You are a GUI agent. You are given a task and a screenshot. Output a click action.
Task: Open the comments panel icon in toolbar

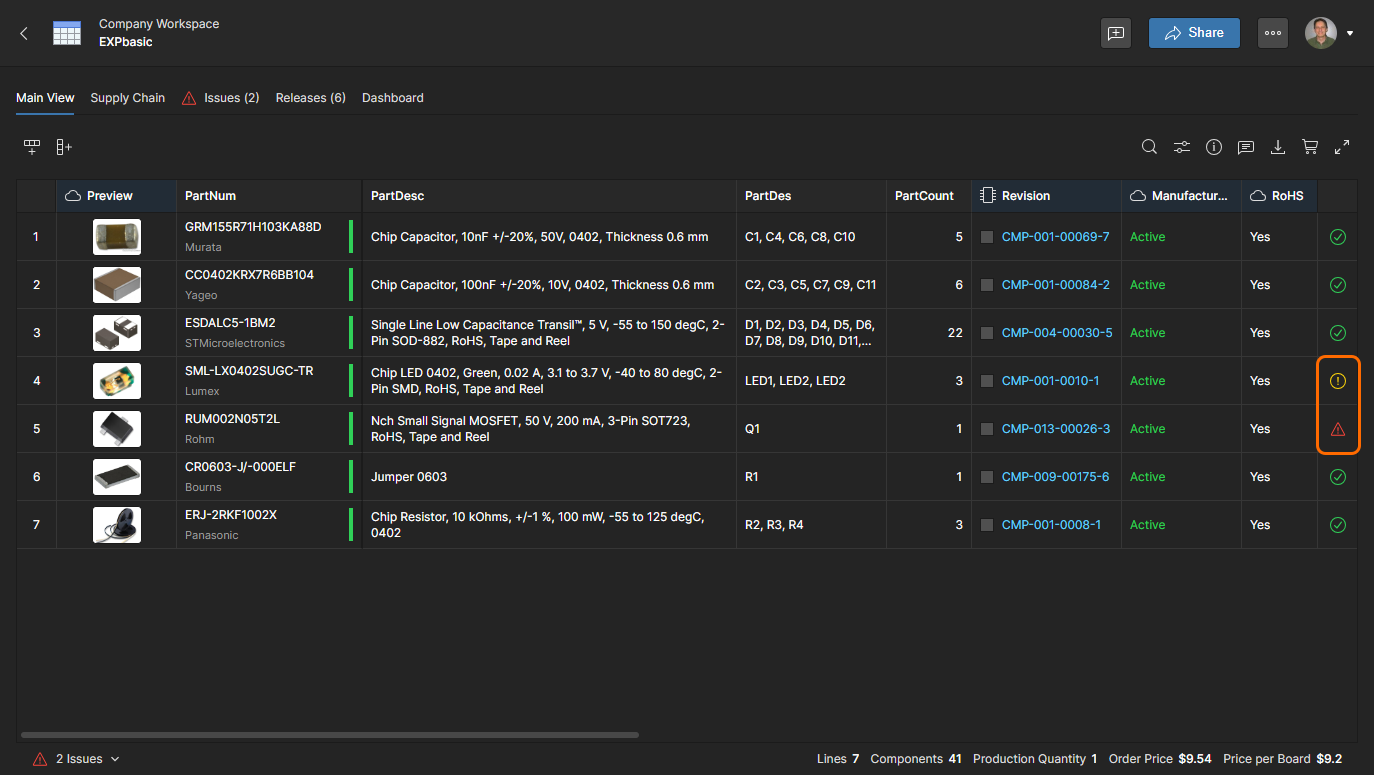click(1246, 147)
